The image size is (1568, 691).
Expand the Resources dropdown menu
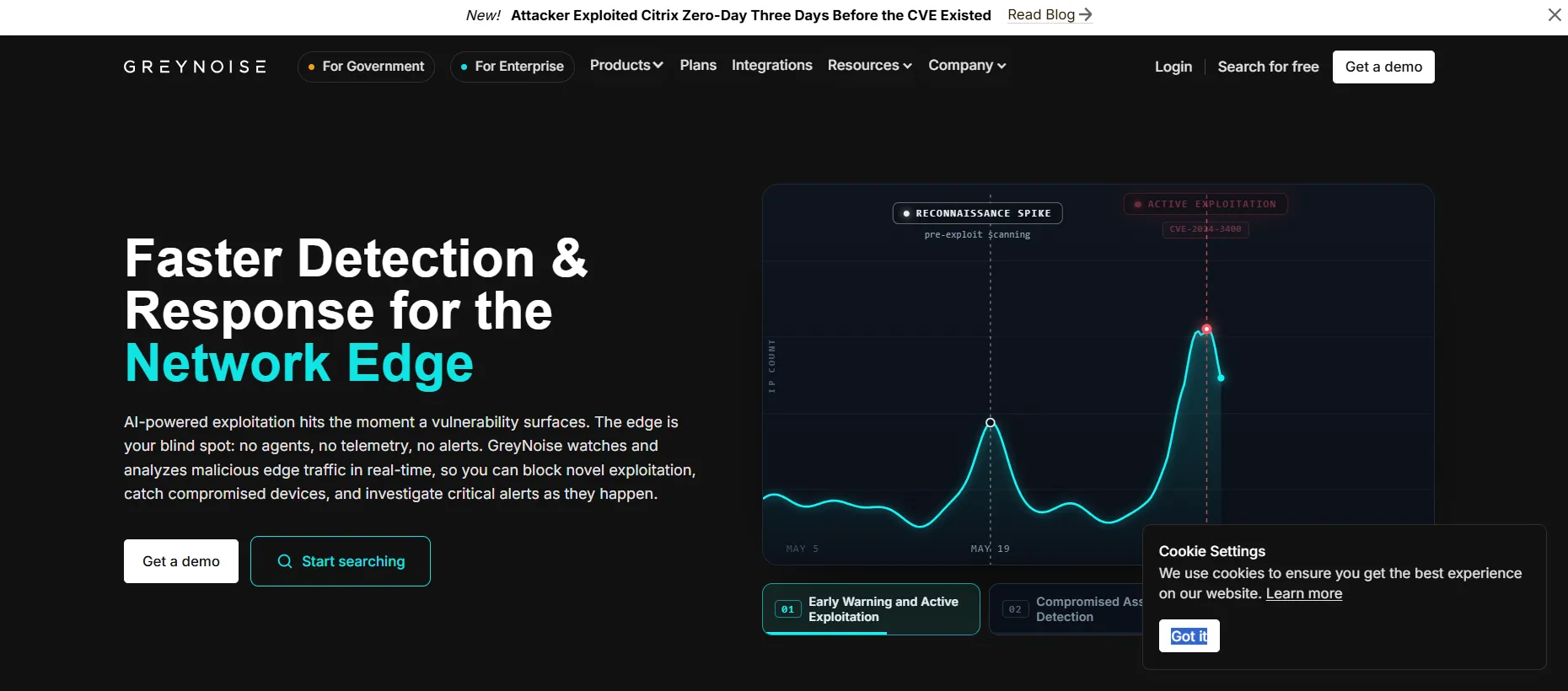(870, 66)
